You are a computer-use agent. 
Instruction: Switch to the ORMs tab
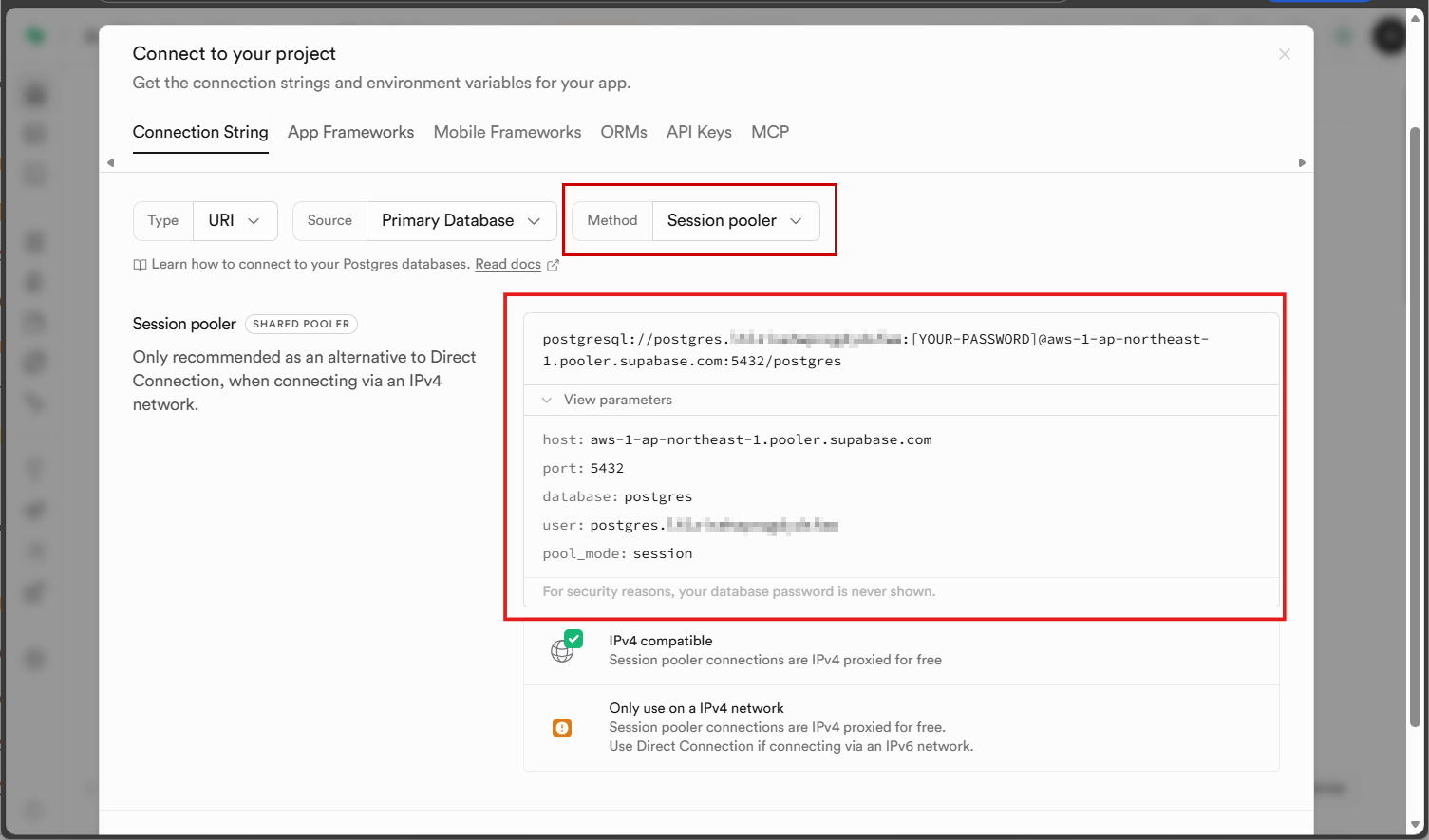tap(623, 132)
